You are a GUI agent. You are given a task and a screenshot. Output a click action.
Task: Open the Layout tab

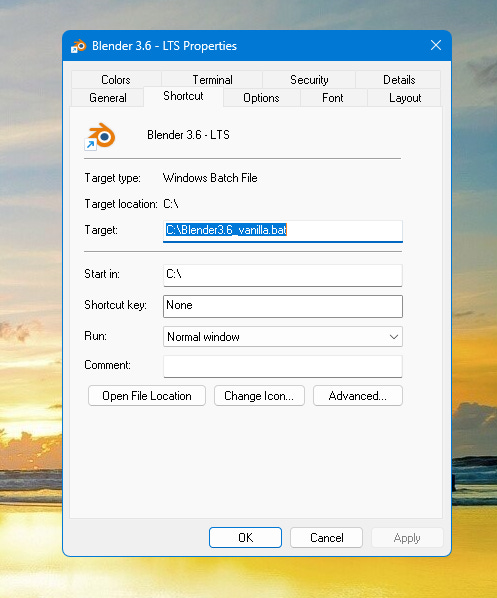pyautogui.click(x=405, y=98)
